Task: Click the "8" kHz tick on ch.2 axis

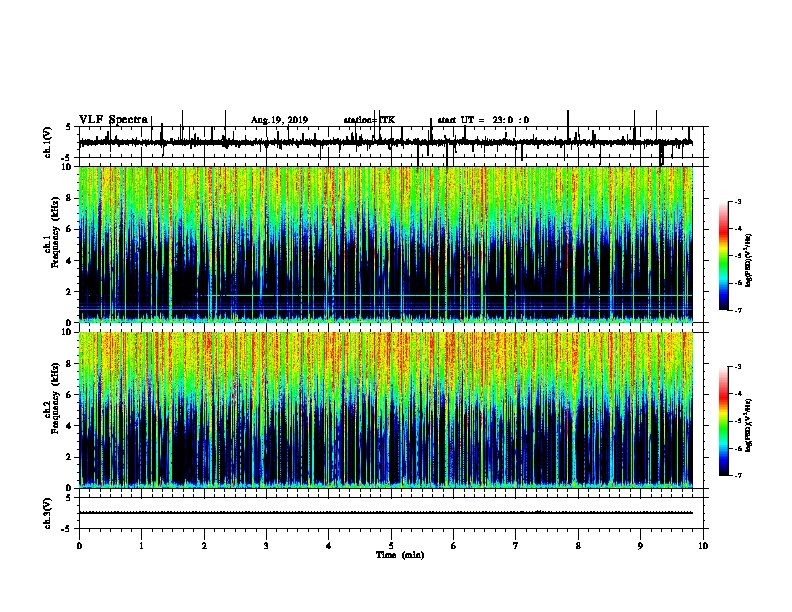Action: (x=70, y=364)
